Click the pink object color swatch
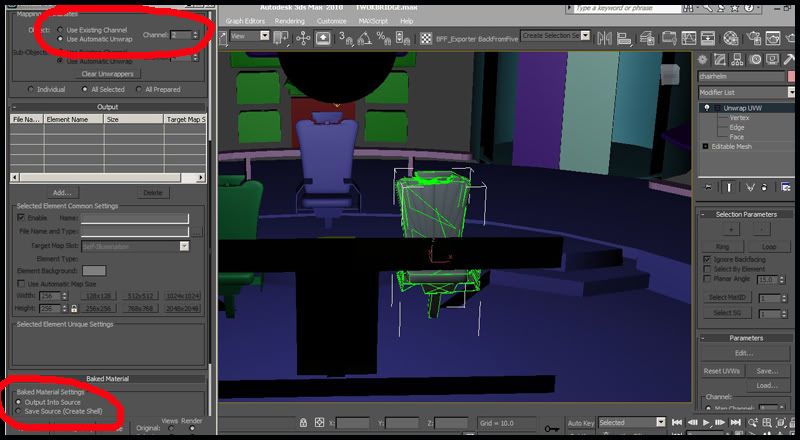 pyautogui.click(x=791, y=76)
